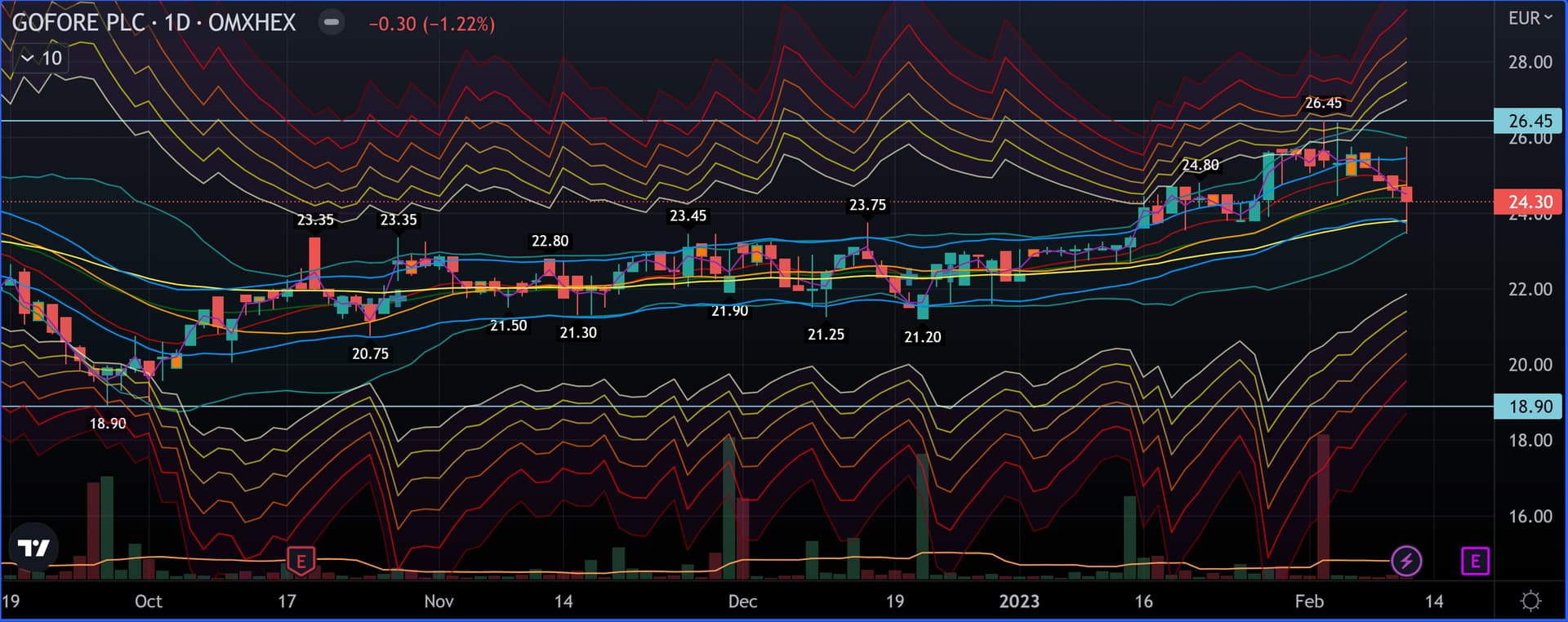Open the EUR currency dropdown
The height and width of the screenshot is (622, 1568).
(x=1530, y=18)
